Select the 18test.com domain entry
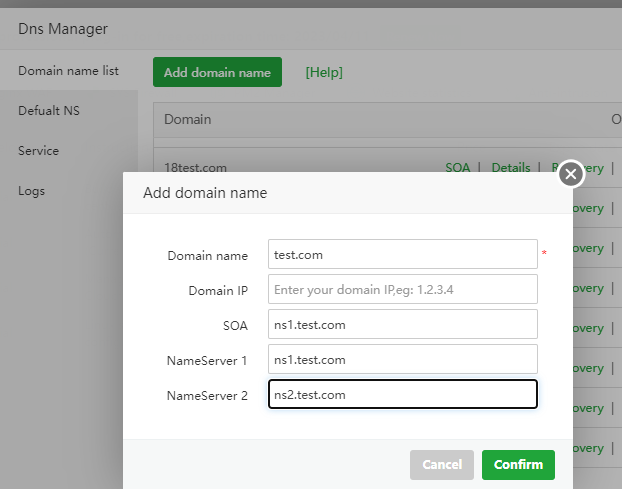Image resolution: width=622 pixels, height=489 pixels. coord(194,168)
